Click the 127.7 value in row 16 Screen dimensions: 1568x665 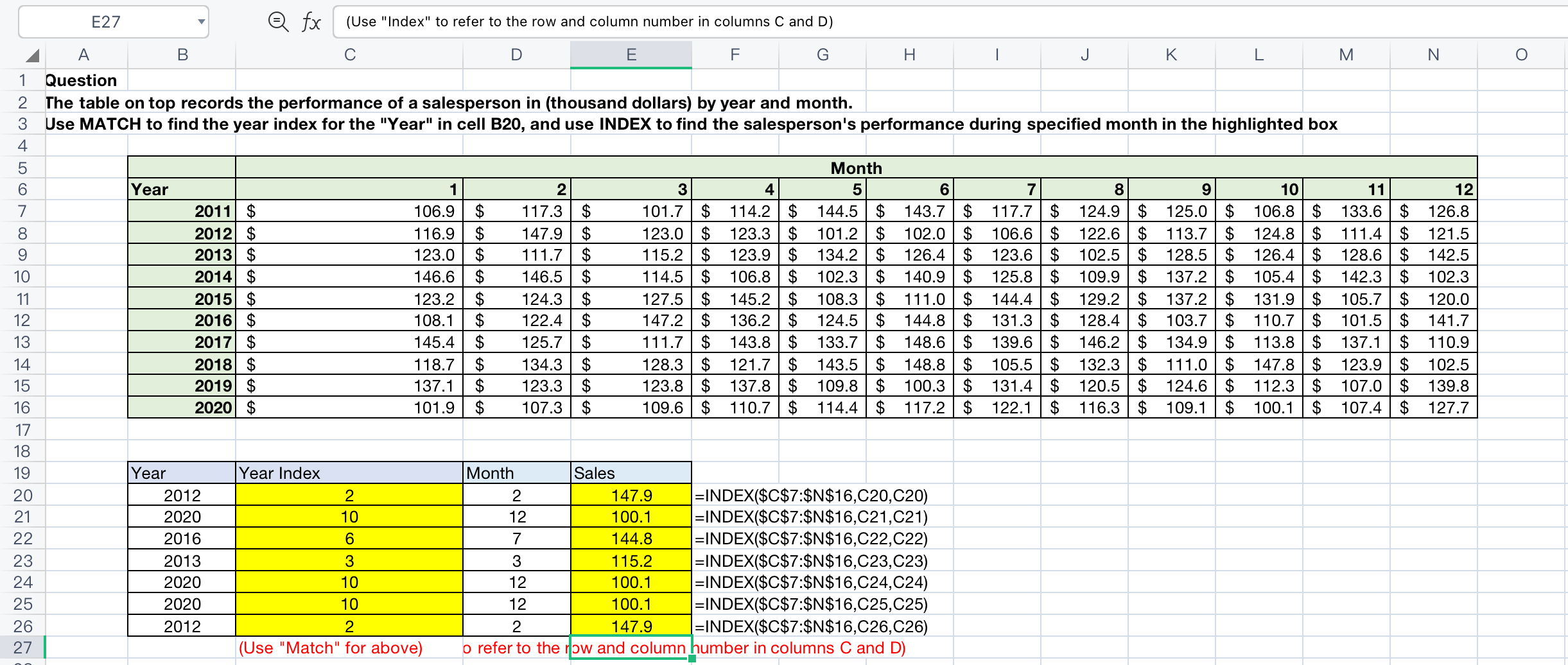click(1434, 408)
